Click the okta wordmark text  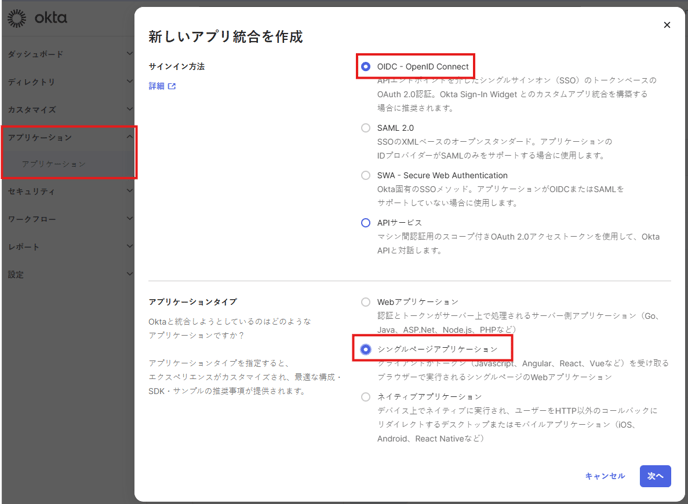click(x=51, y=18)
